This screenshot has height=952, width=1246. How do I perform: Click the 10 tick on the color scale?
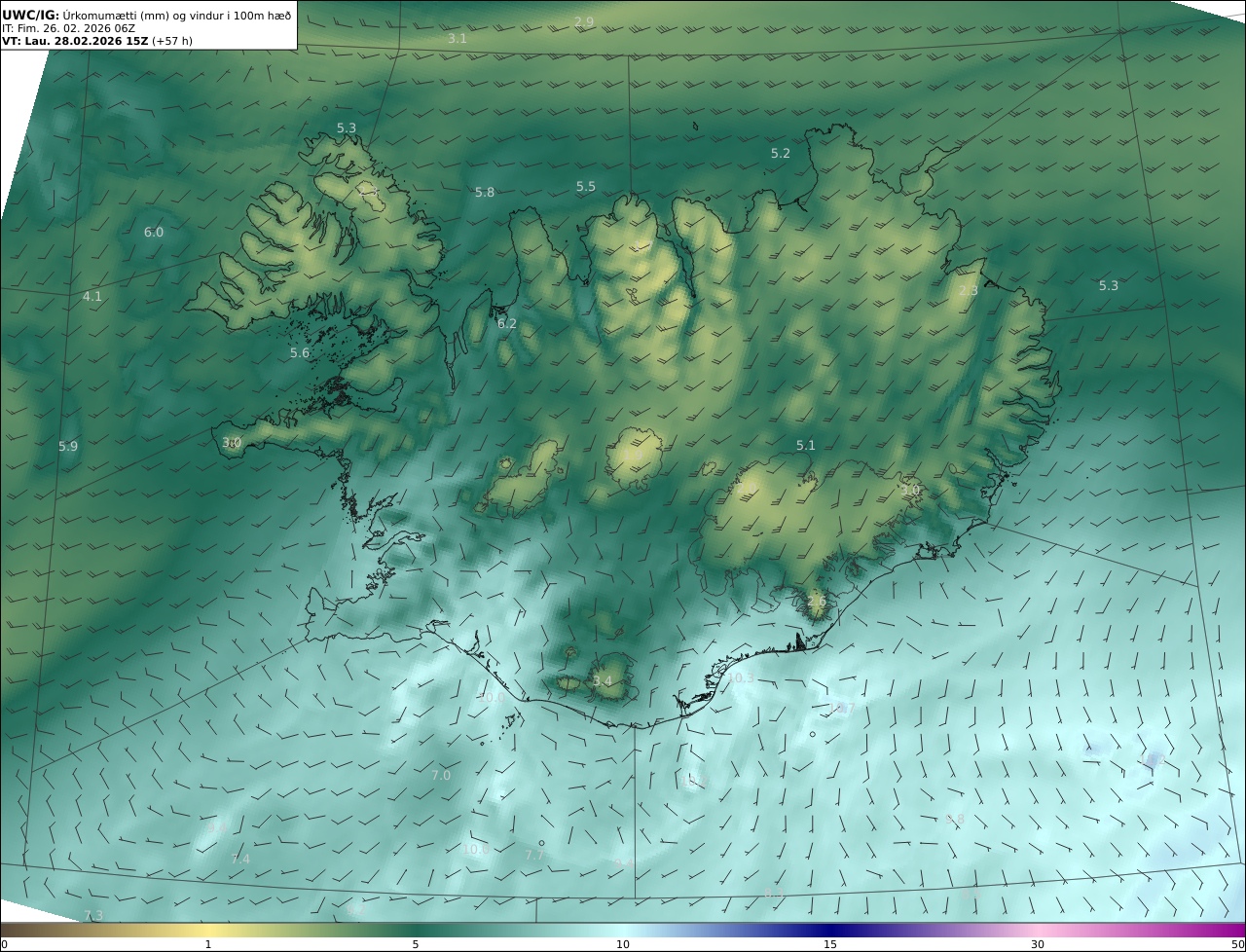[623, 944]
